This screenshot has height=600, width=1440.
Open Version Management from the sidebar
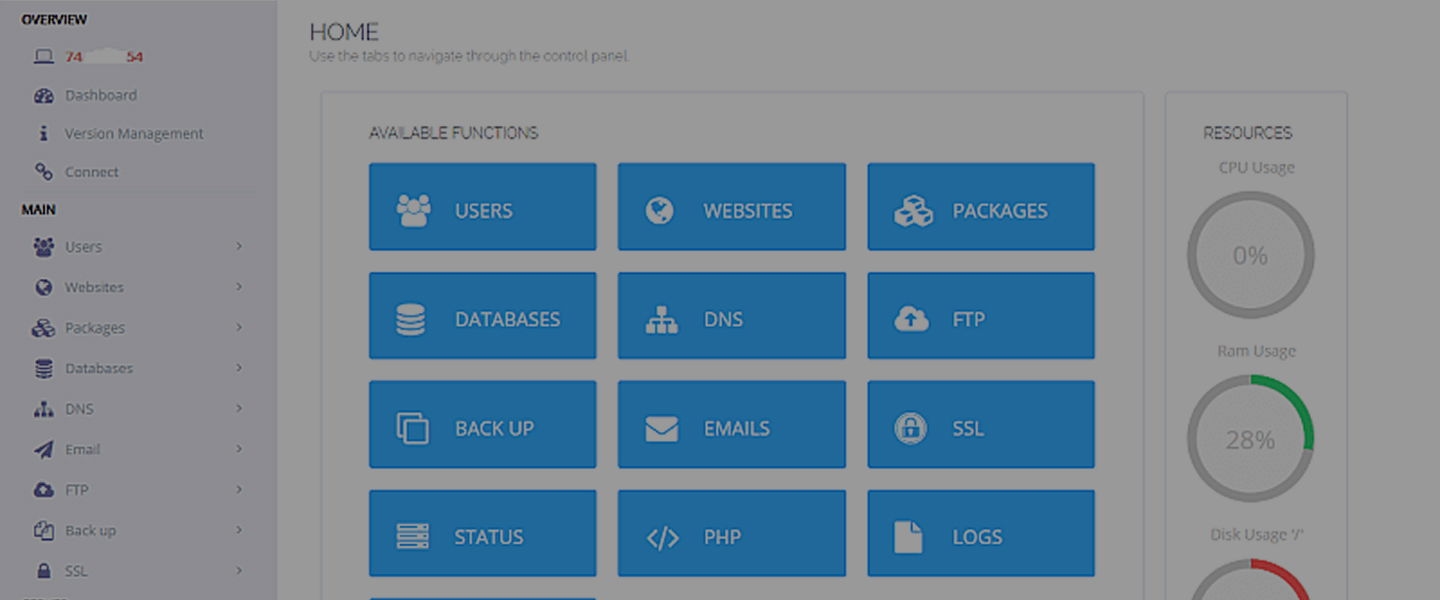coord(42,133)
